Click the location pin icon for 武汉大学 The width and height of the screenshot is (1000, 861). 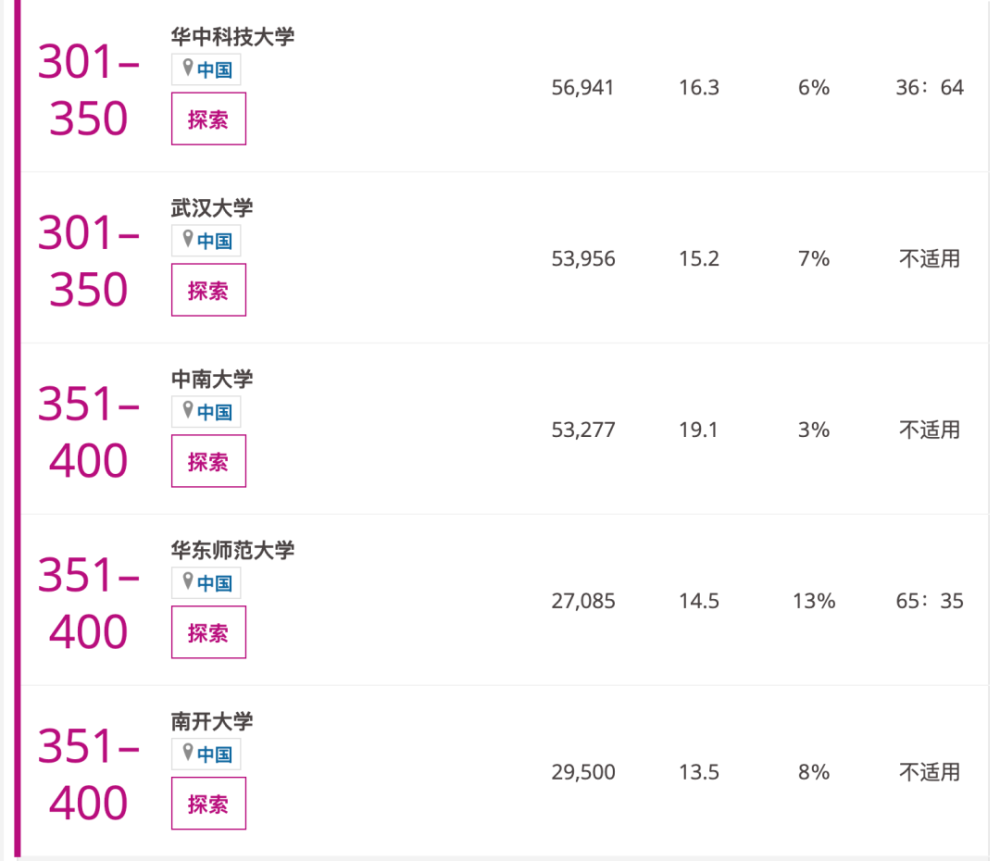tap(188, 239)
